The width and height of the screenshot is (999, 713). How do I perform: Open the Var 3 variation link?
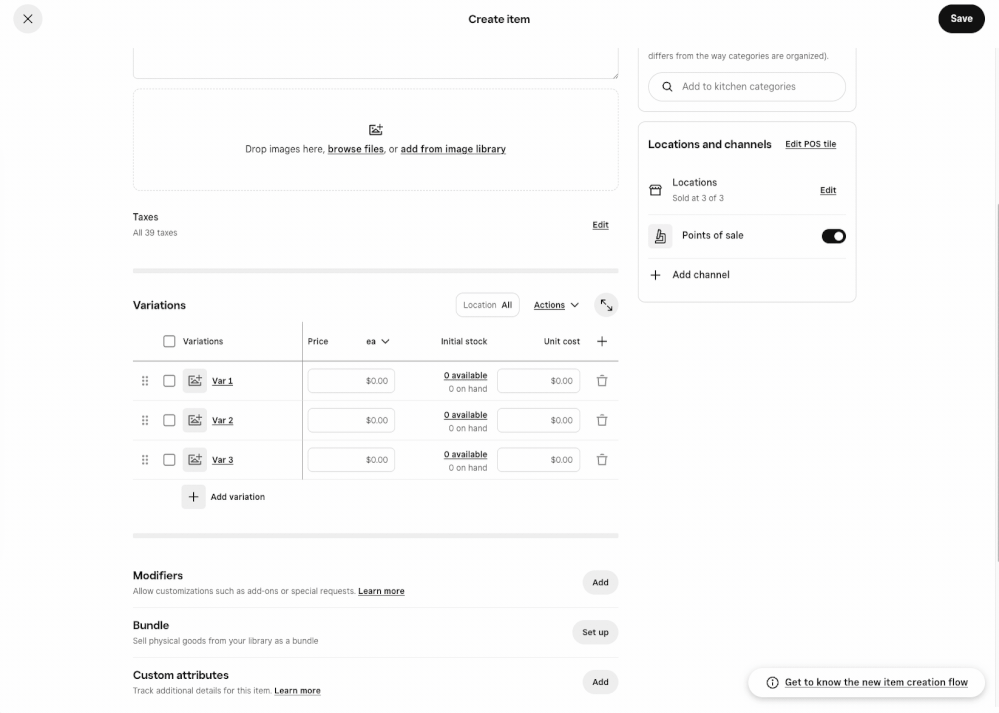222,460
